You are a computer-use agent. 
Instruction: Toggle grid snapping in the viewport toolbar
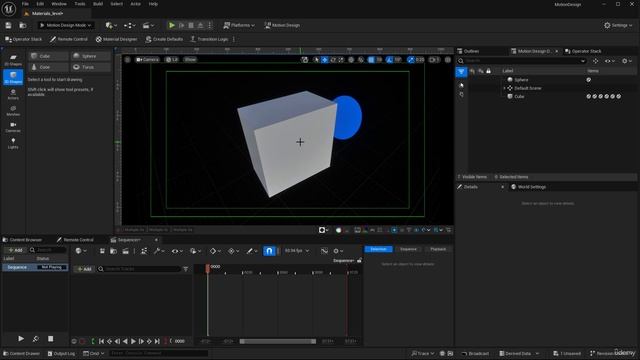click(x=371, y=60)
